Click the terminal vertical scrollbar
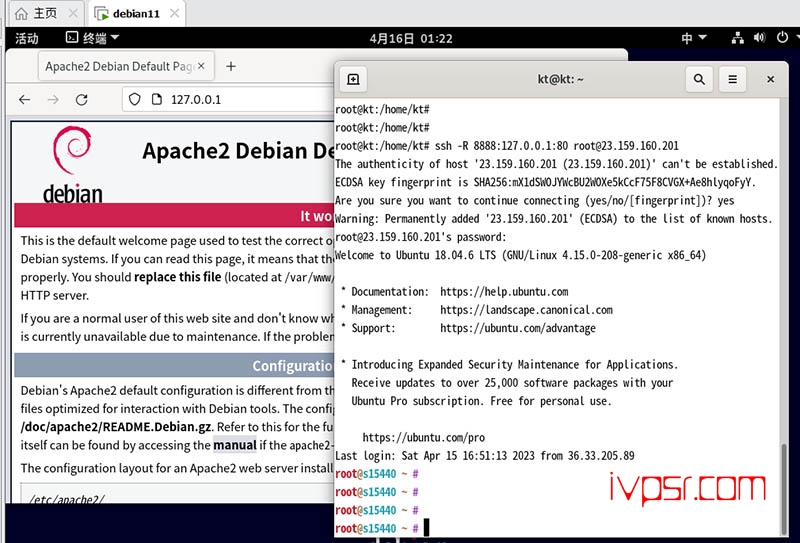 click(x=784, y=487)
